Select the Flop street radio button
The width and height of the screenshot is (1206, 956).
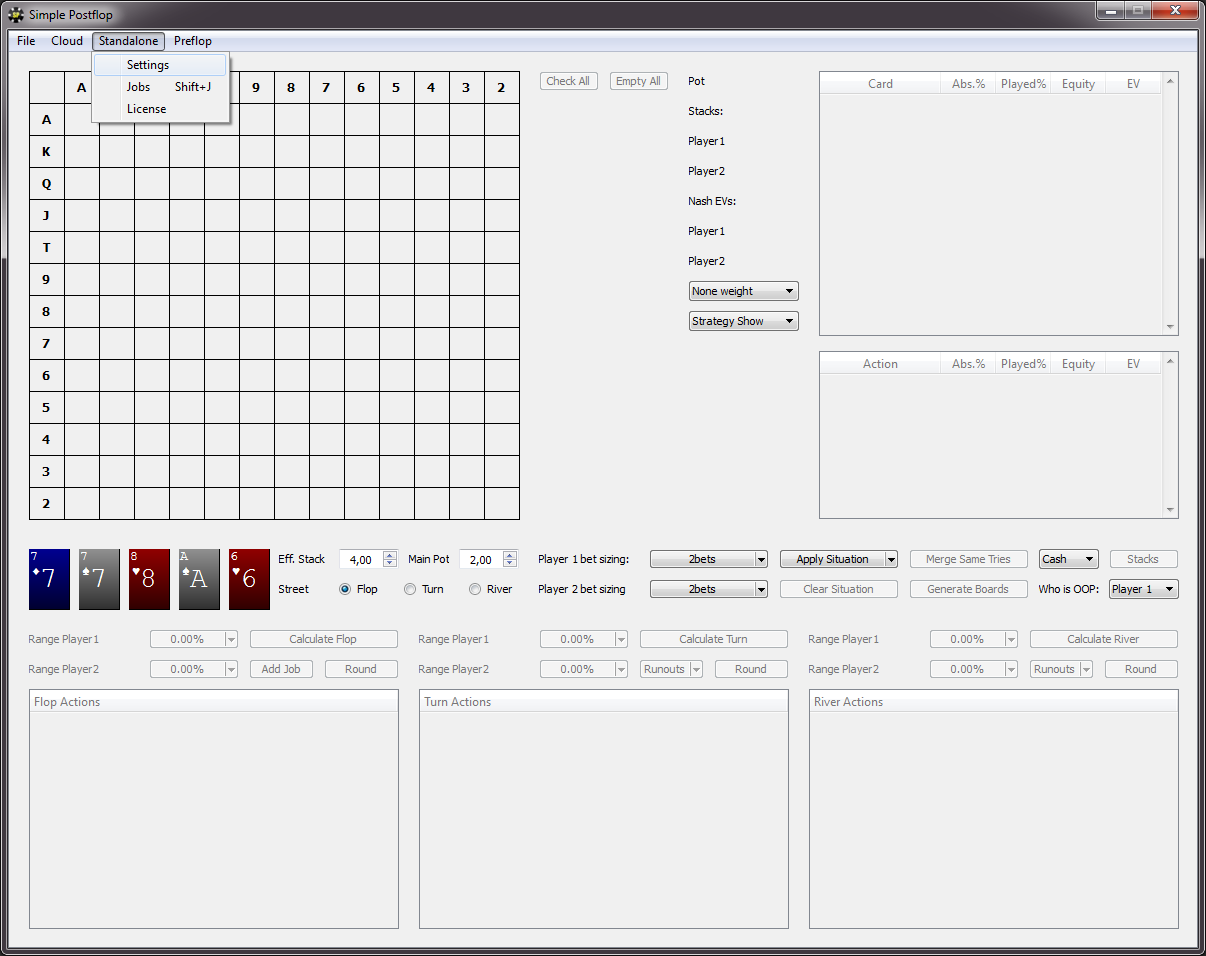coord(346,589)
